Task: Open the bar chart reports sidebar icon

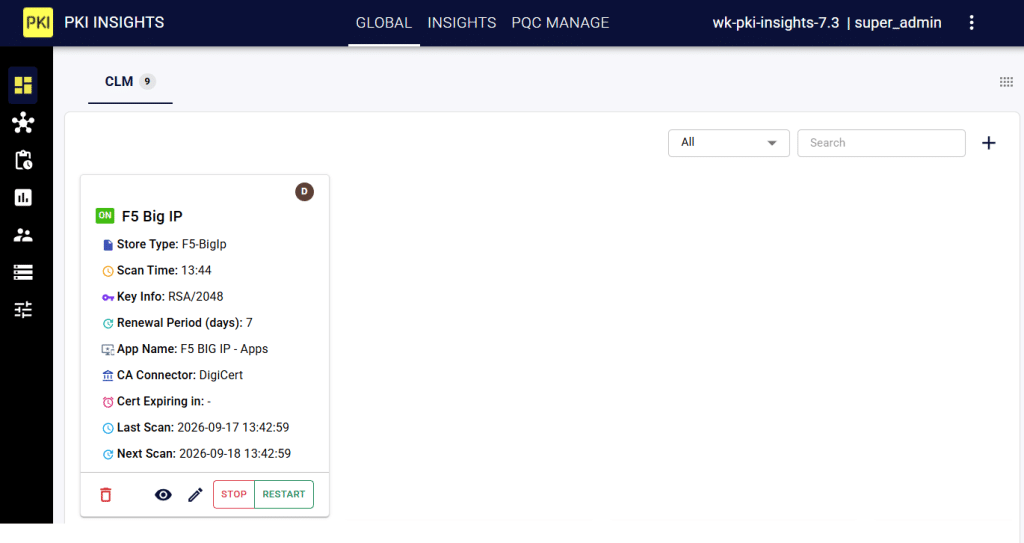Action: pos(23,197)
